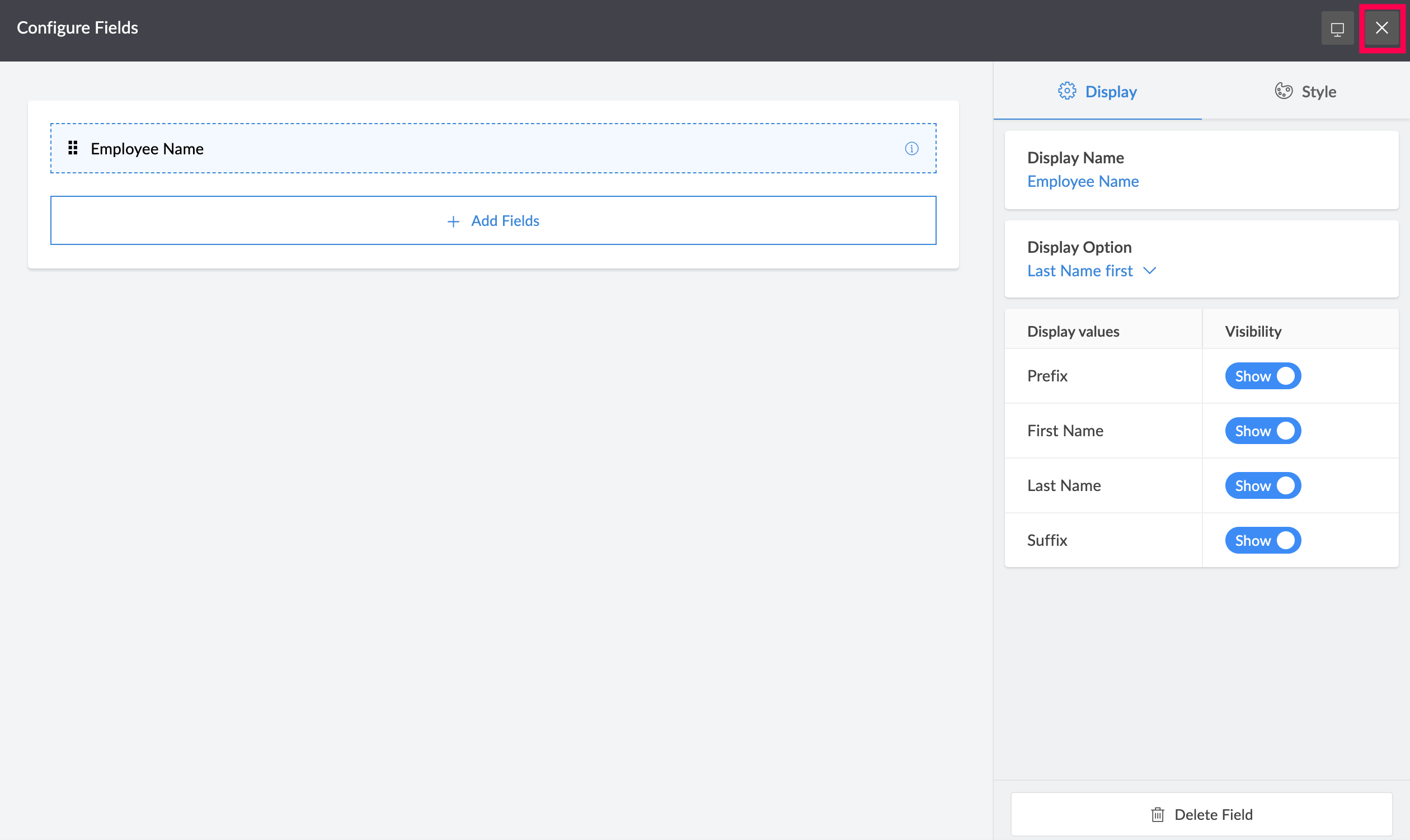This screenshot has width=1410, height=840.
Task: Click the plus icon beside Add Fields
Action: [453, 221]
